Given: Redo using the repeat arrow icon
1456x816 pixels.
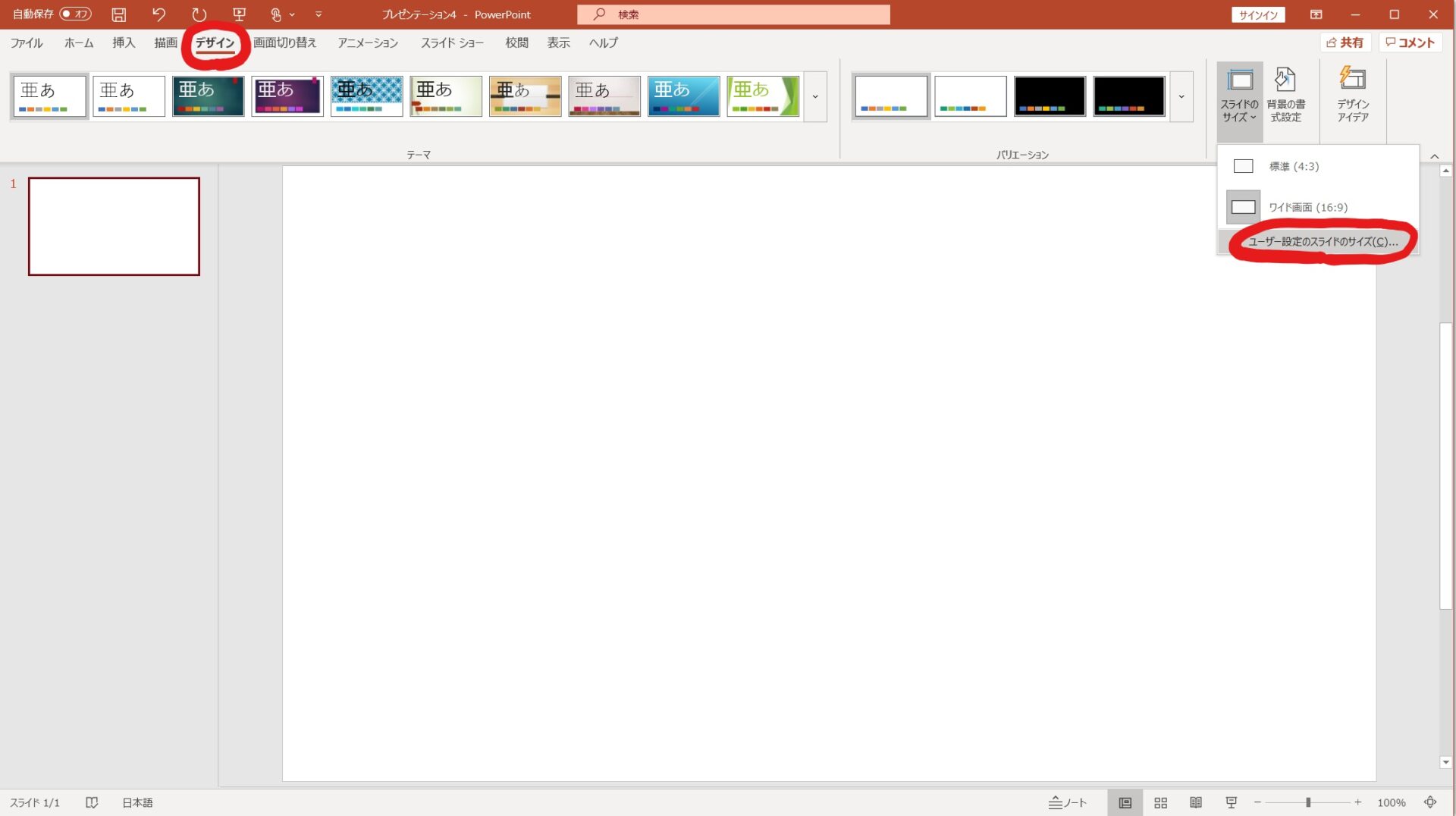Looking at the screenshot, I should (x=199, y=14).
